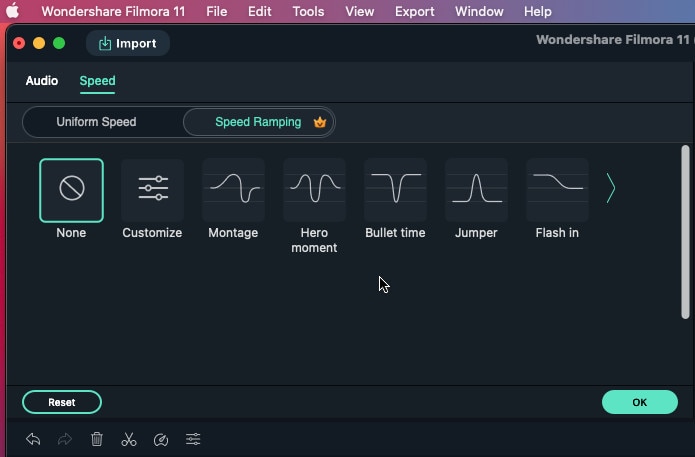Open the speedometer speed tool
The width and height of the screenshot is (695, 457).
[161, 439]
